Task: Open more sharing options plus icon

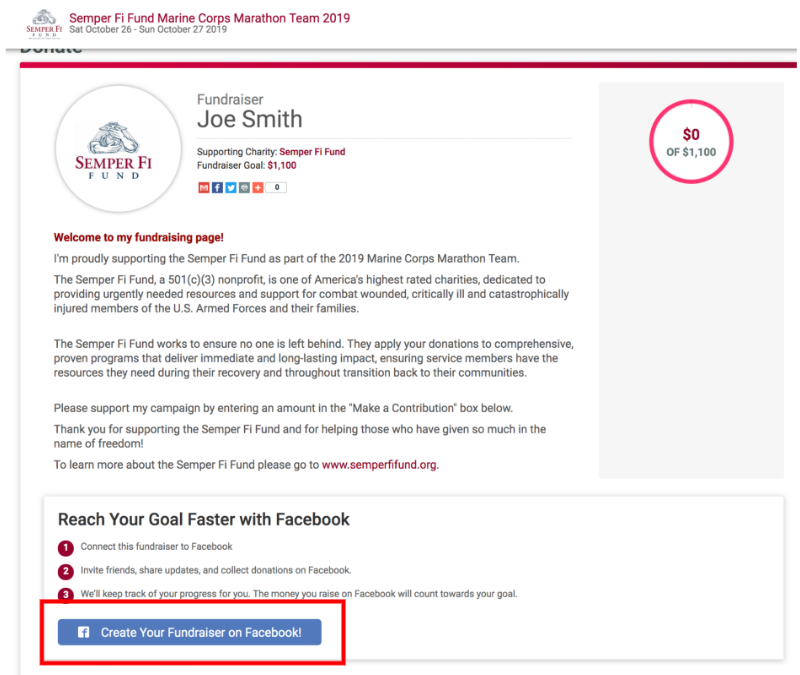Action: coord(258,188)
